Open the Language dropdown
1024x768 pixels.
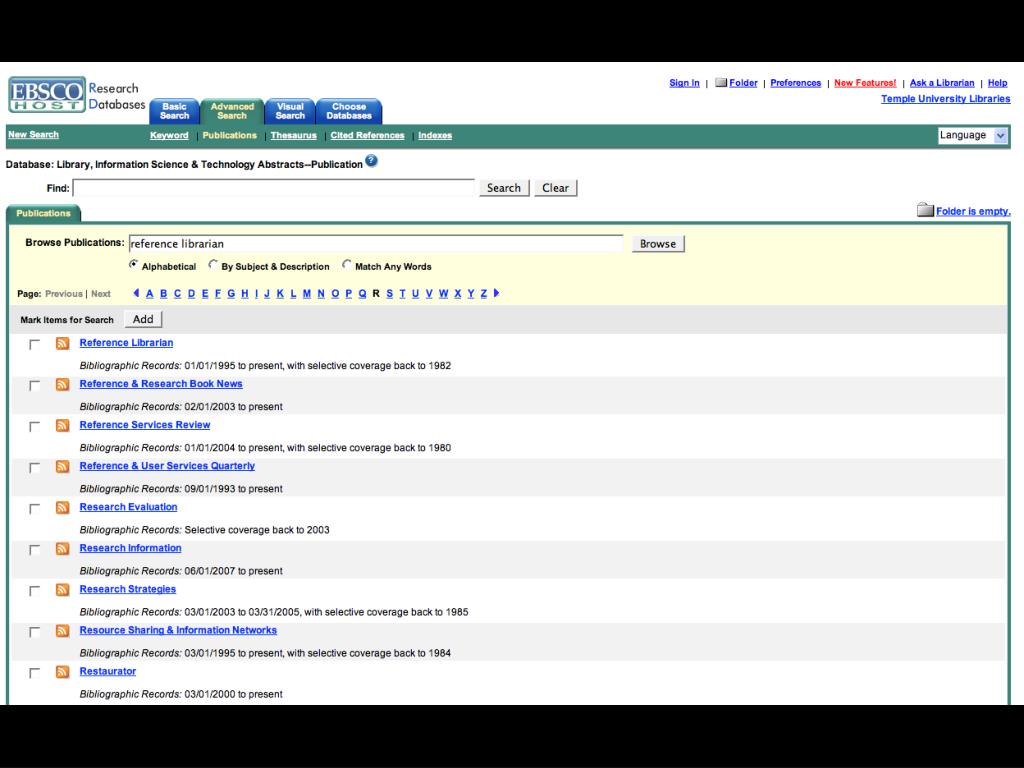973,135
